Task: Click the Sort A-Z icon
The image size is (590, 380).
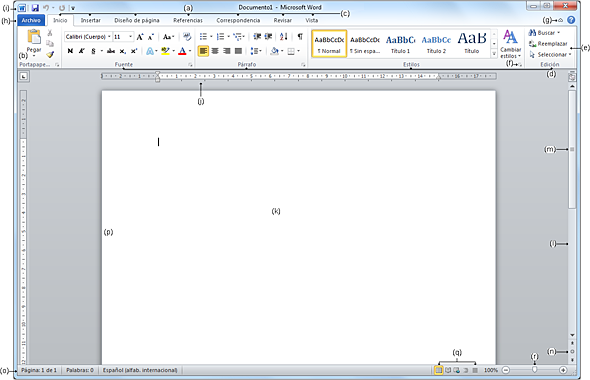Action: tap(284, 36)
